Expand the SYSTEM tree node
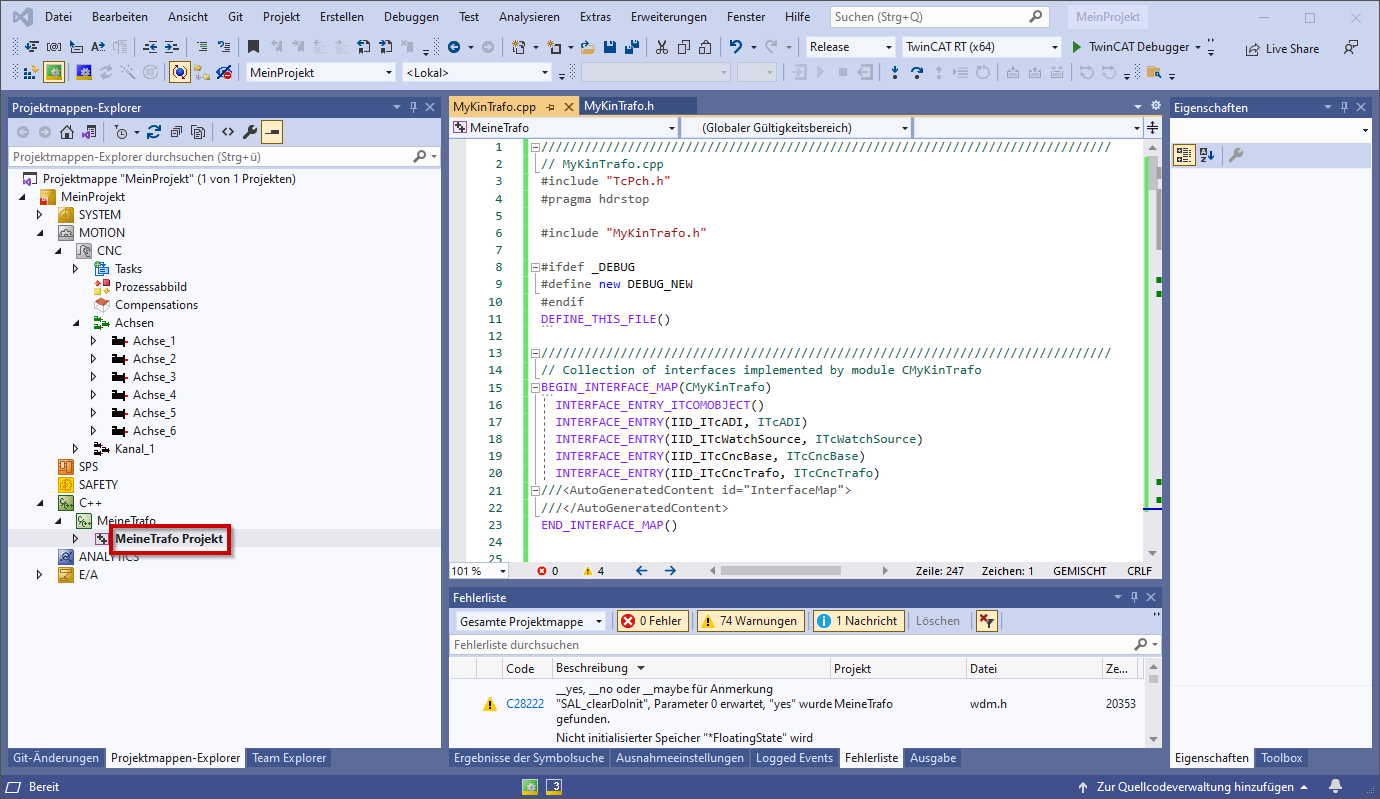1380x799 pixels. click(x=40, y=215)
